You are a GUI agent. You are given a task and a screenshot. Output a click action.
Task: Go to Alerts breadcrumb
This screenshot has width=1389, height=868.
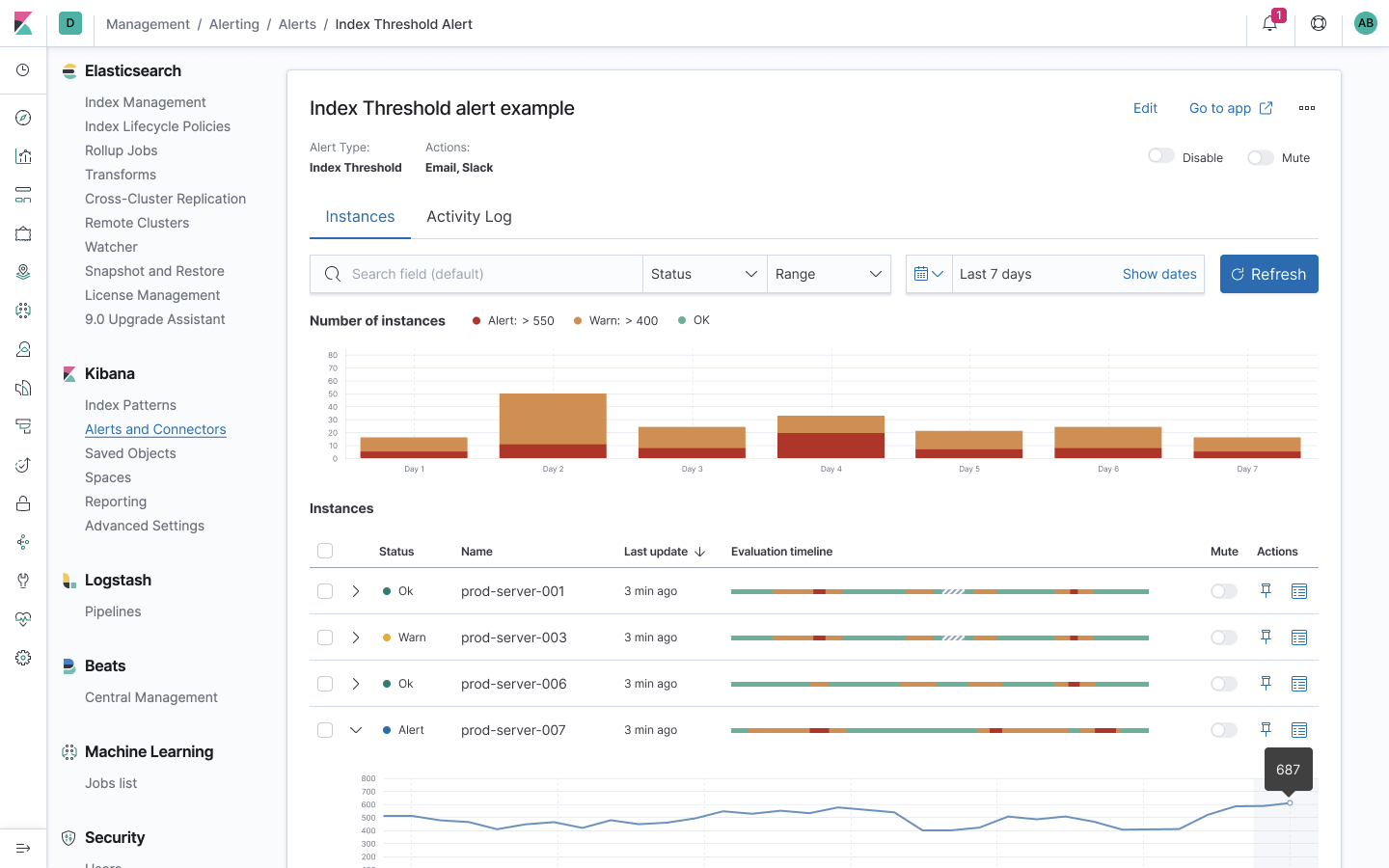297,24
